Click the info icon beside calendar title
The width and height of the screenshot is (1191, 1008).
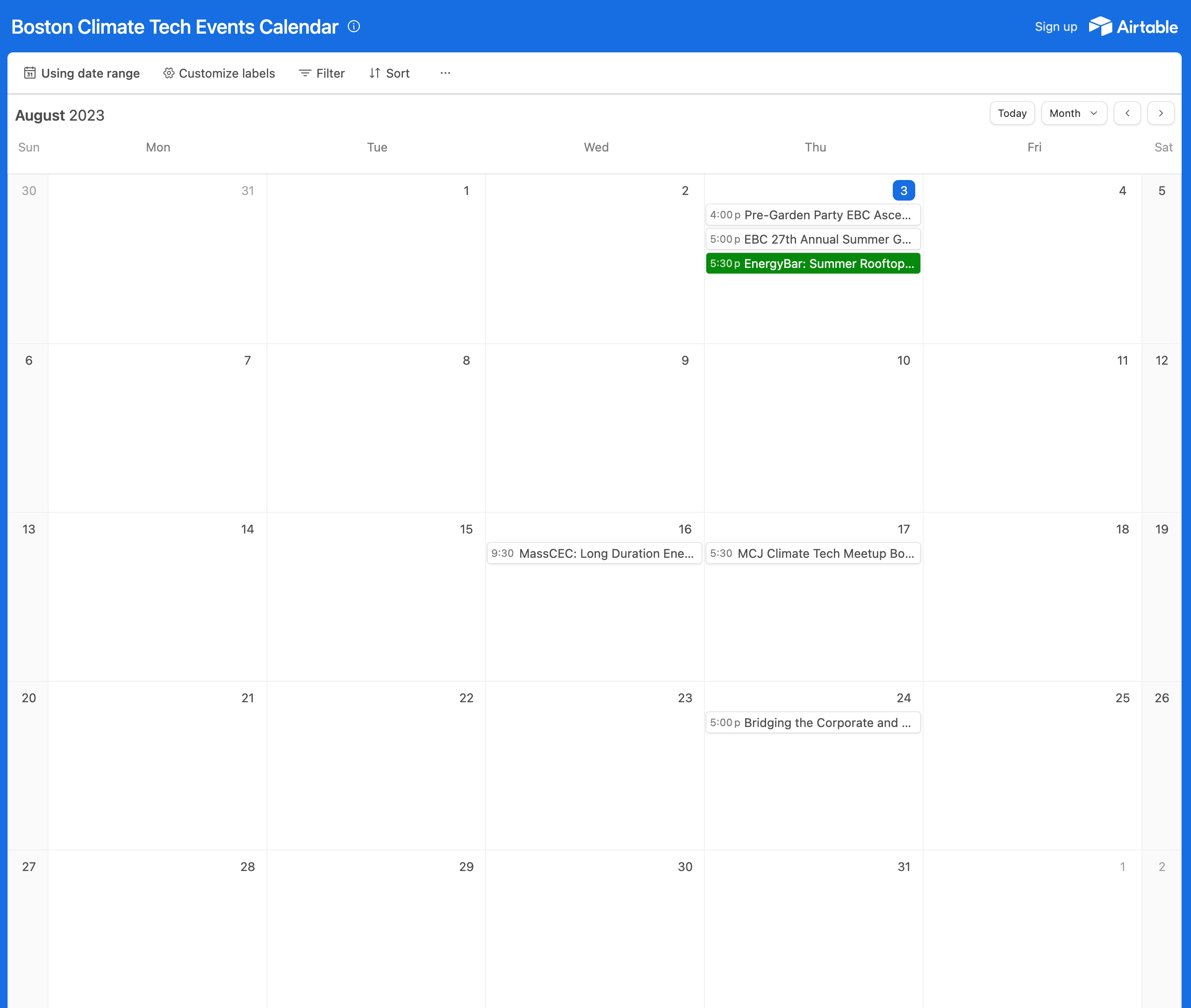(x=353, y=26)
